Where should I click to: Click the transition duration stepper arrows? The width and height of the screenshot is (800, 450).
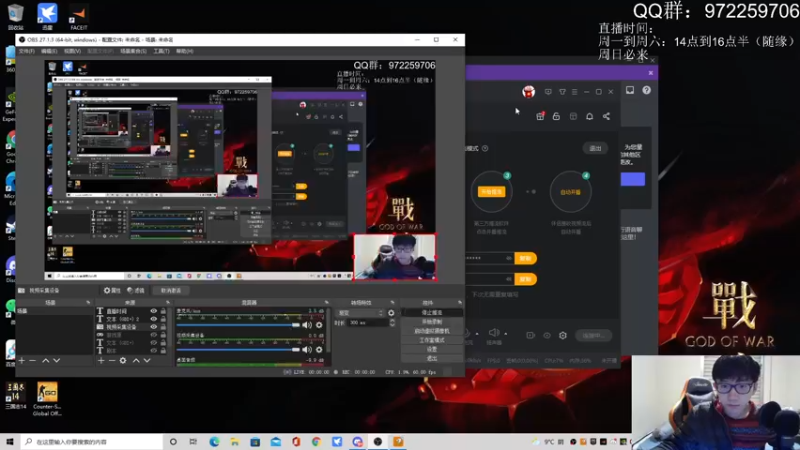[x=392, y=322]
